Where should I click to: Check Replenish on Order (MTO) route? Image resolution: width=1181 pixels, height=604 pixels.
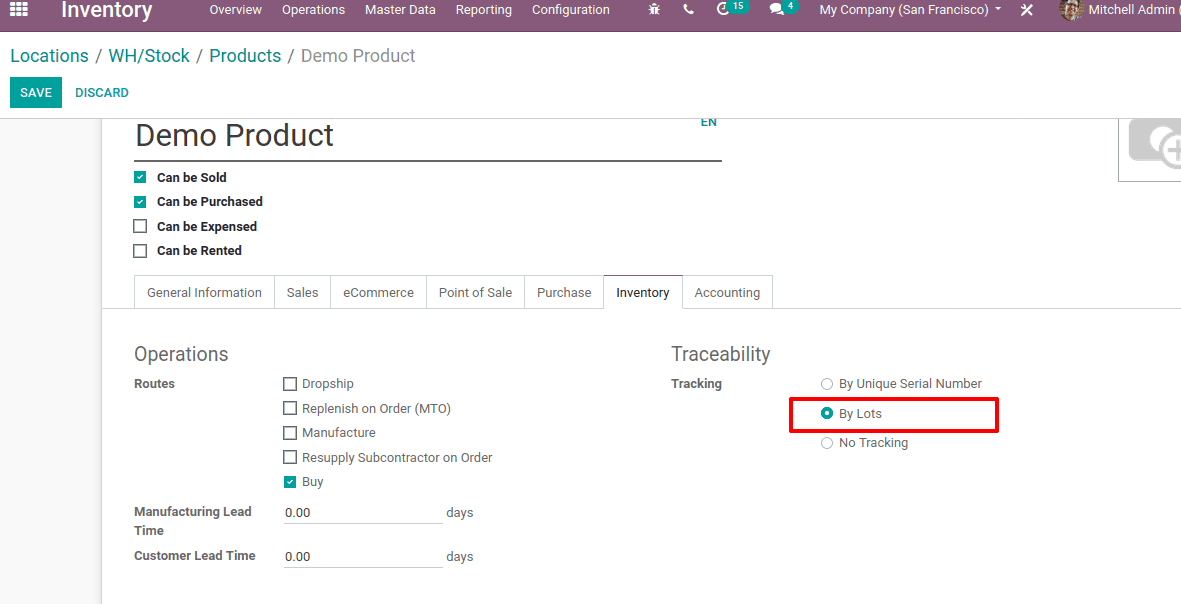(x=290, y=408)
